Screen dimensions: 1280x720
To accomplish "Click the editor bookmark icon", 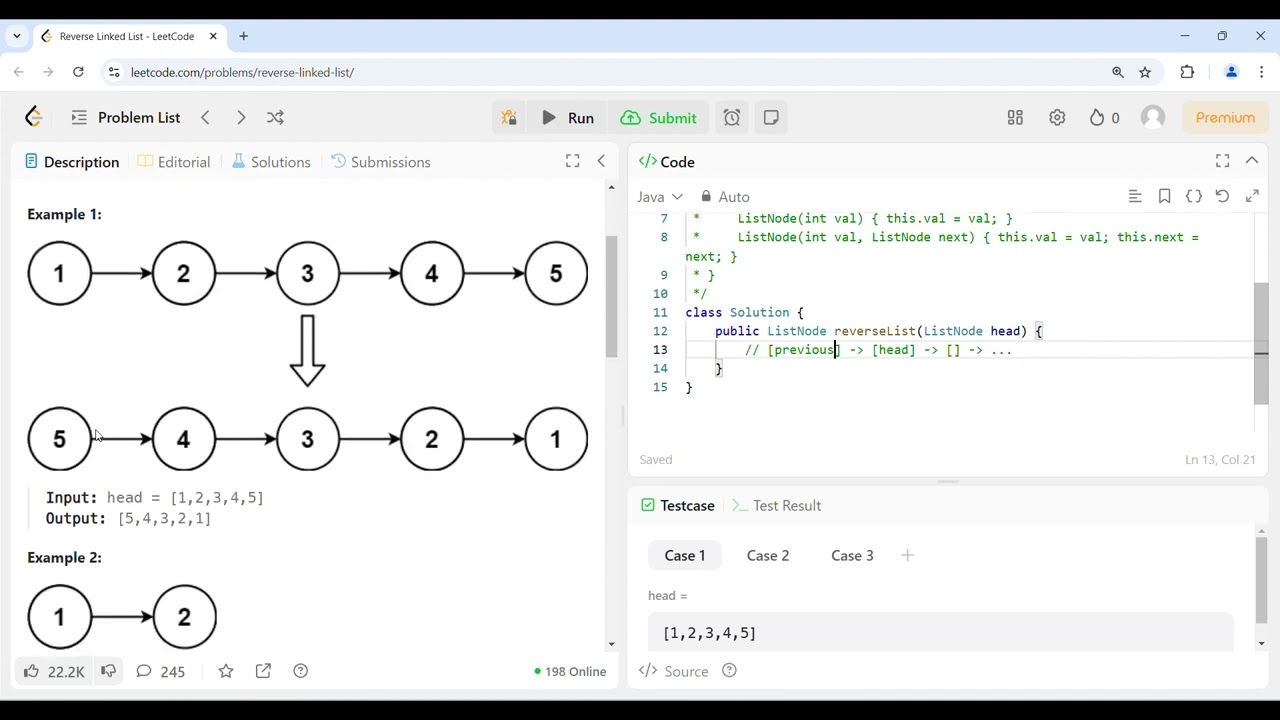I will (x=1164, y=197).
